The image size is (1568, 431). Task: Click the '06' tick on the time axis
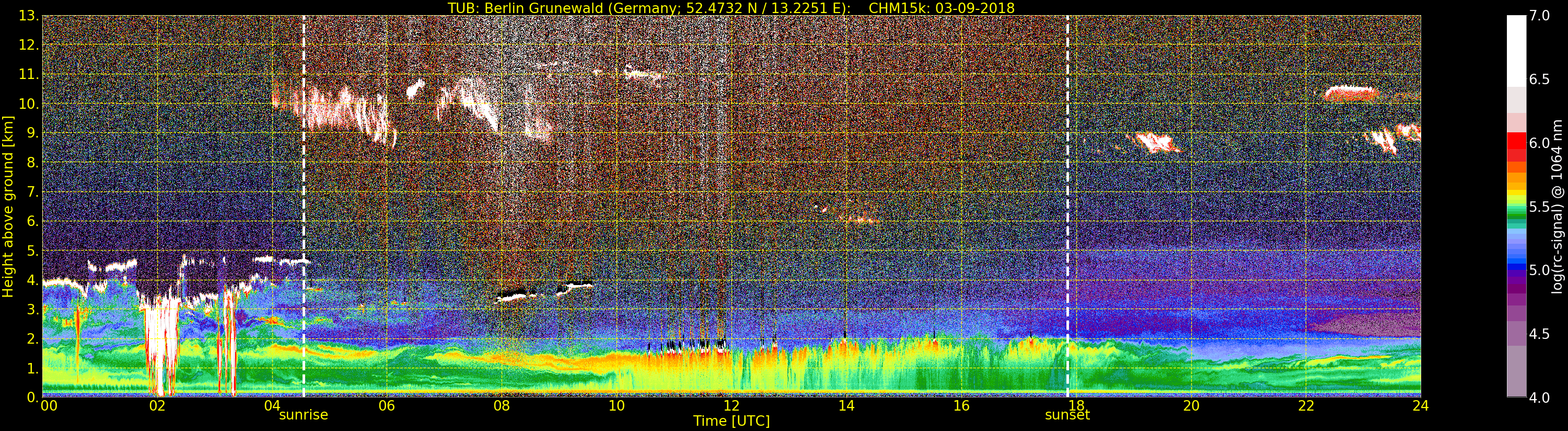387,406
